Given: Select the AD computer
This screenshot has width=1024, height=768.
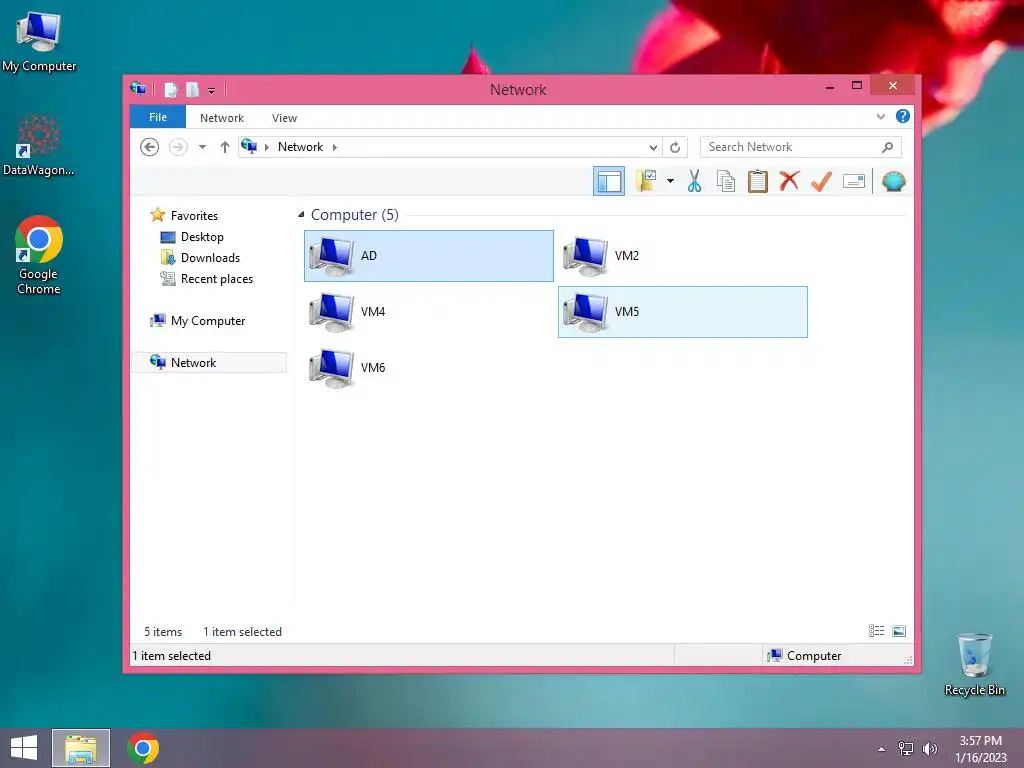Looking at the screenshot, I should pyautogui.click(x=428, y=256).
